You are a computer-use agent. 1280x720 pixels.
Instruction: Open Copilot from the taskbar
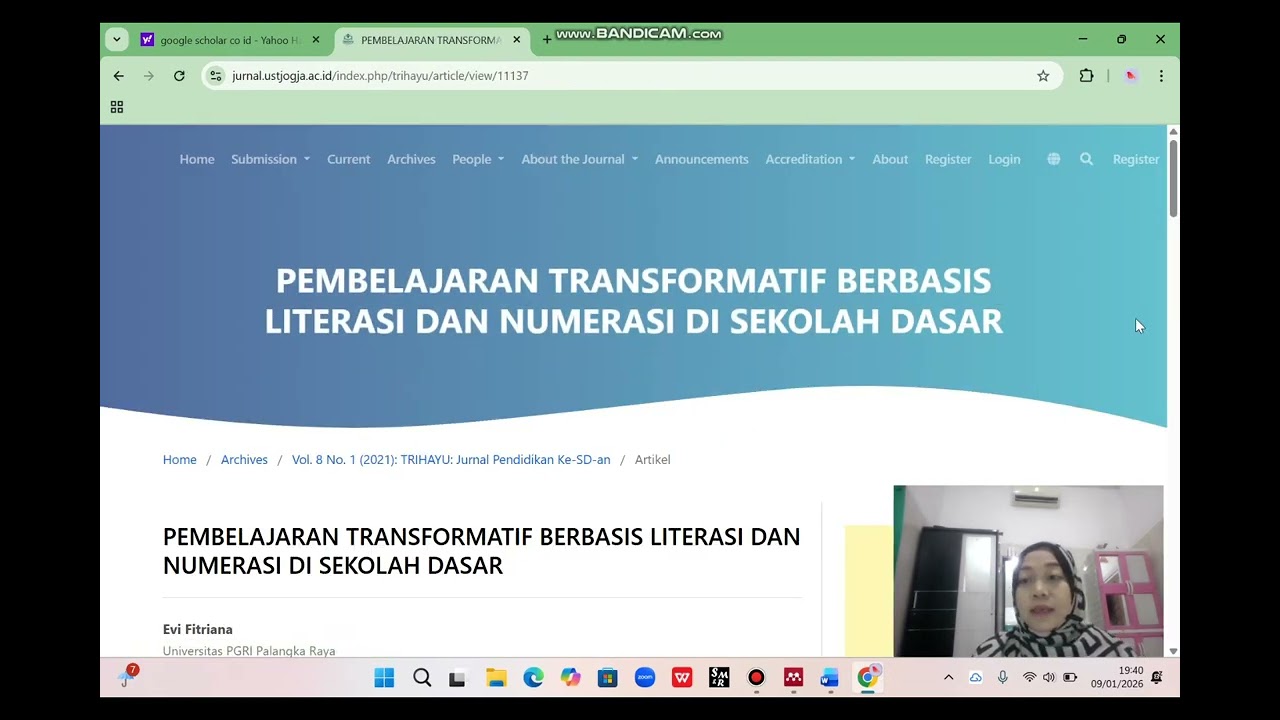coord(570,678)
